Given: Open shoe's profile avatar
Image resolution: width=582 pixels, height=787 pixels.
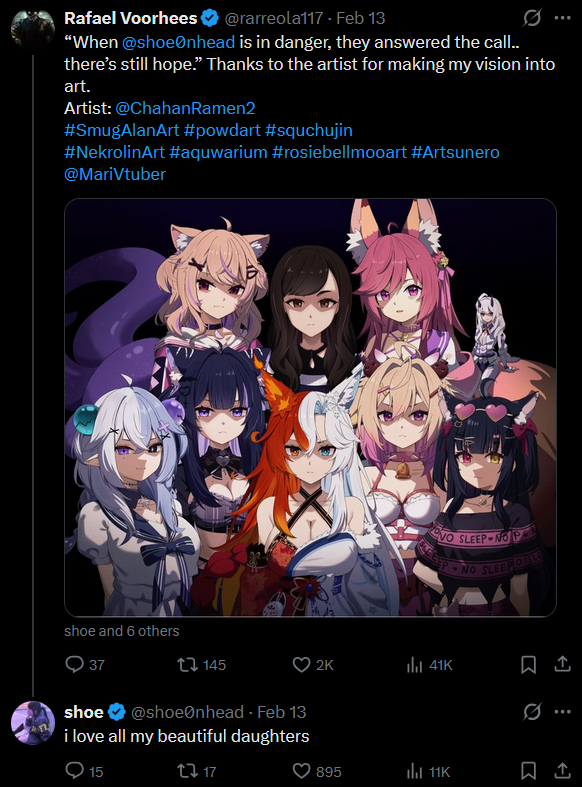Looking at the screenshot, I should pyautogui.click(x=33, y=723).
